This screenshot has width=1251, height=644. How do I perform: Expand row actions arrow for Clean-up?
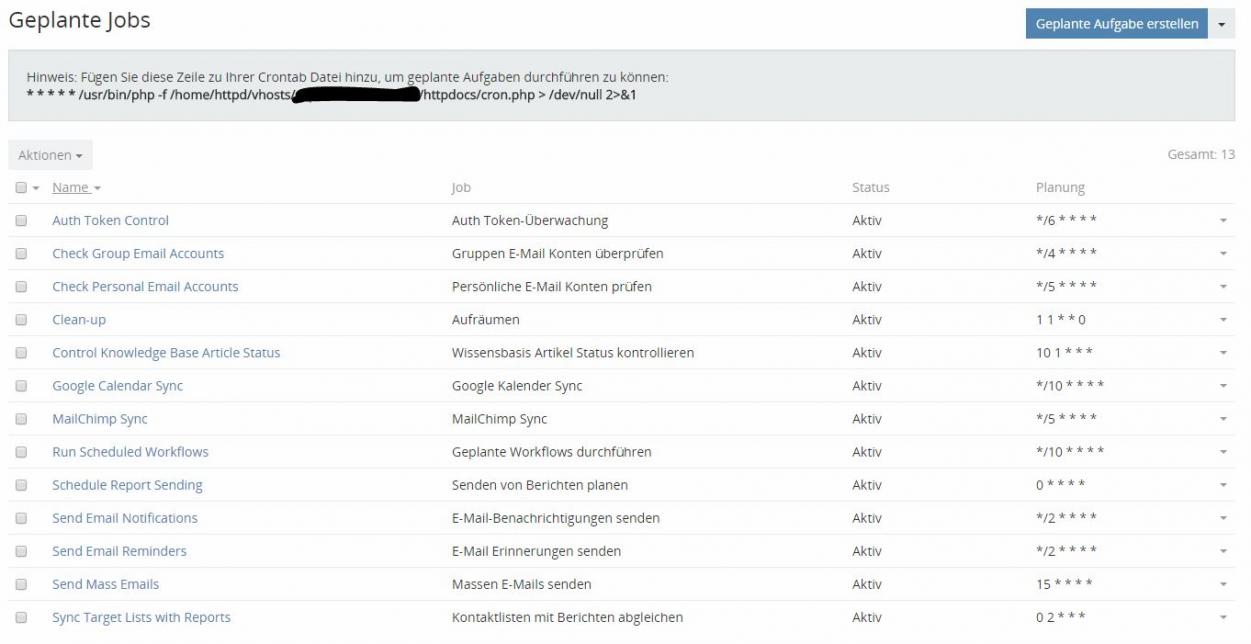1223,320
